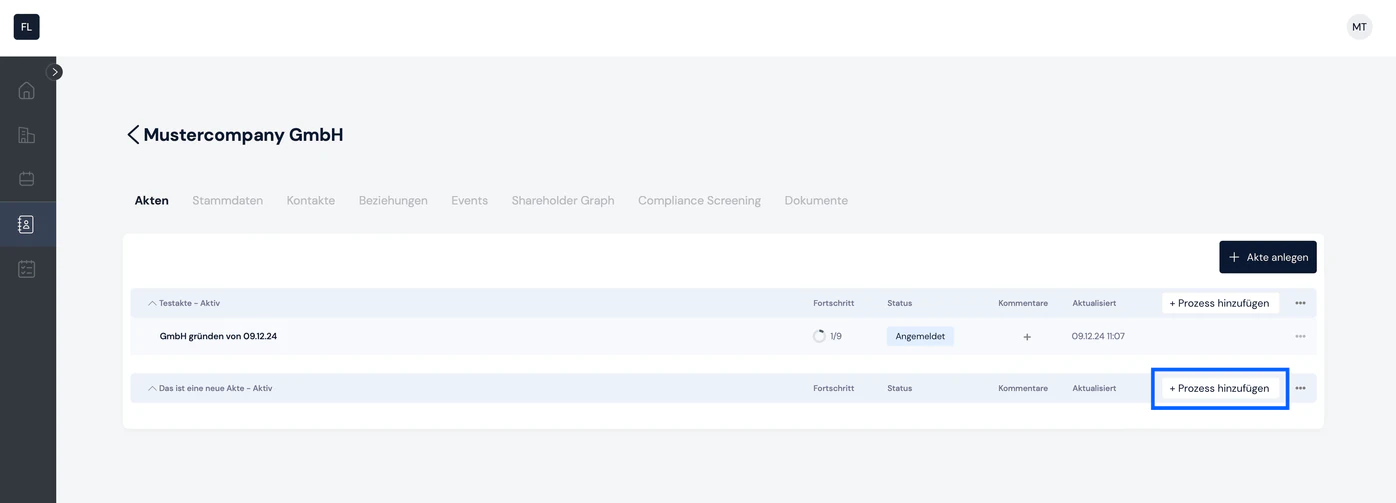1396x503 pixels.
Task: Click Fortschritt header in Testakte row
Action: pyautogui.click(x=834, y=303)
